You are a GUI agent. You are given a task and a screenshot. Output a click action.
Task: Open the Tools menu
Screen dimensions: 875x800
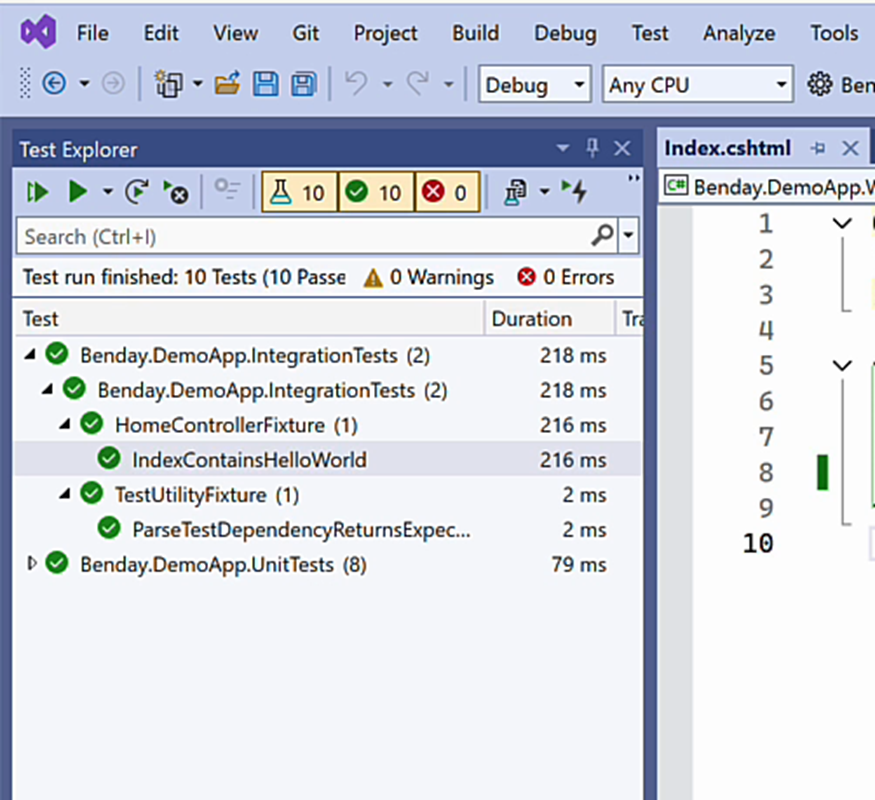pos(834,33)
